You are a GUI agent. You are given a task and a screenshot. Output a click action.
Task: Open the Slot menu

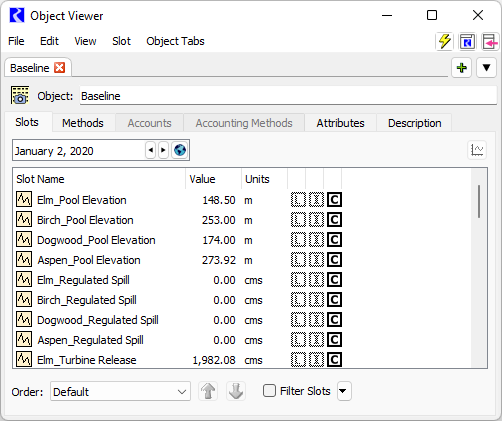(x=121, y=41)
